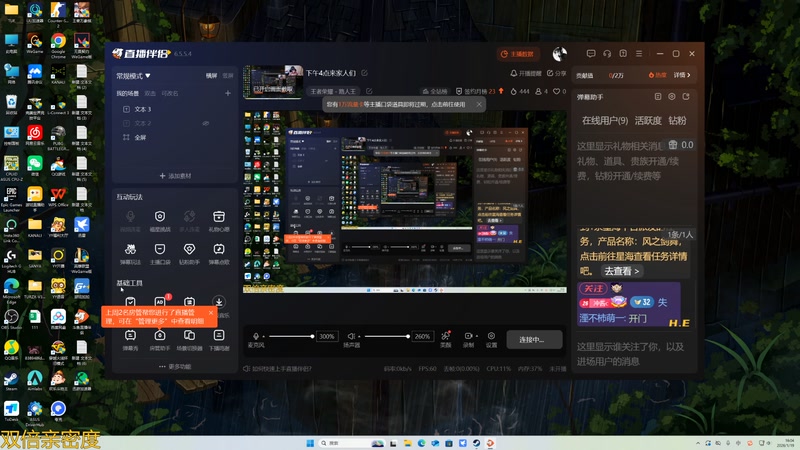Open the 下播鸣谢 tool icon
Screen dimensions: 800x450
pyautogui.click(x=219, y=335)
